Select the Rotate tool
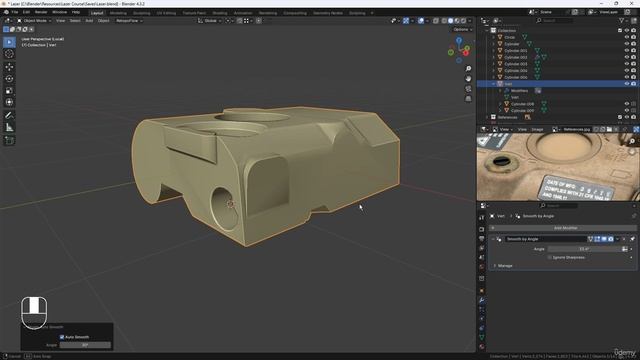Image resolution: width=640 pixels, height=360 pixels. tap(9, 78)
